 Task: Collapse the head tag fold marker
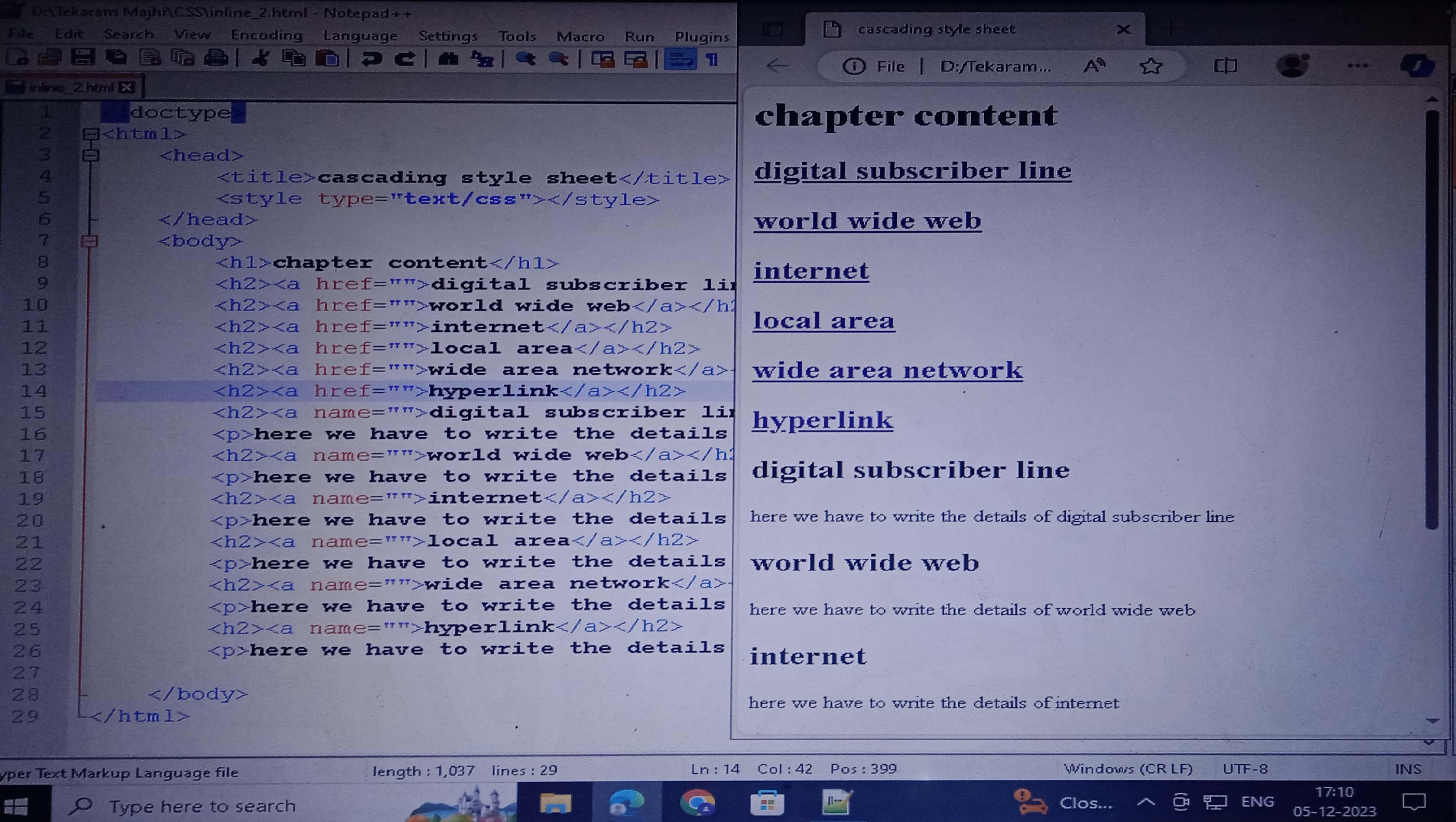(x=91, y=155)
